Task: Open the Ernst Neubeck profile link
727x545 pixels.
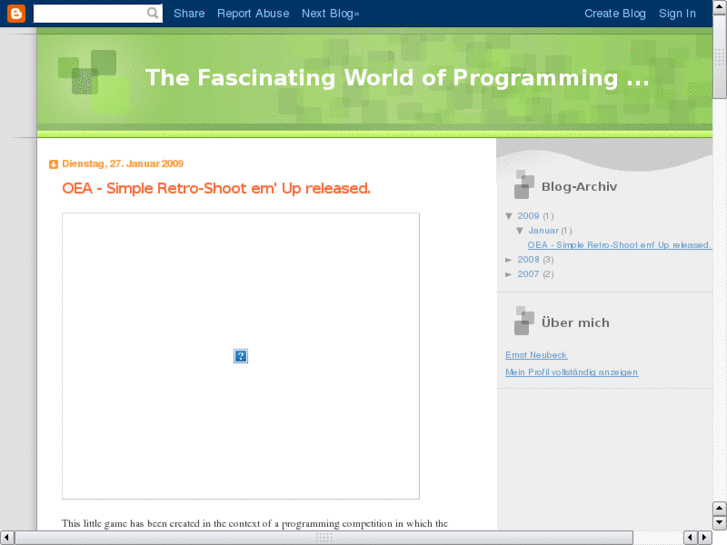Action: (x=536, y=355)
